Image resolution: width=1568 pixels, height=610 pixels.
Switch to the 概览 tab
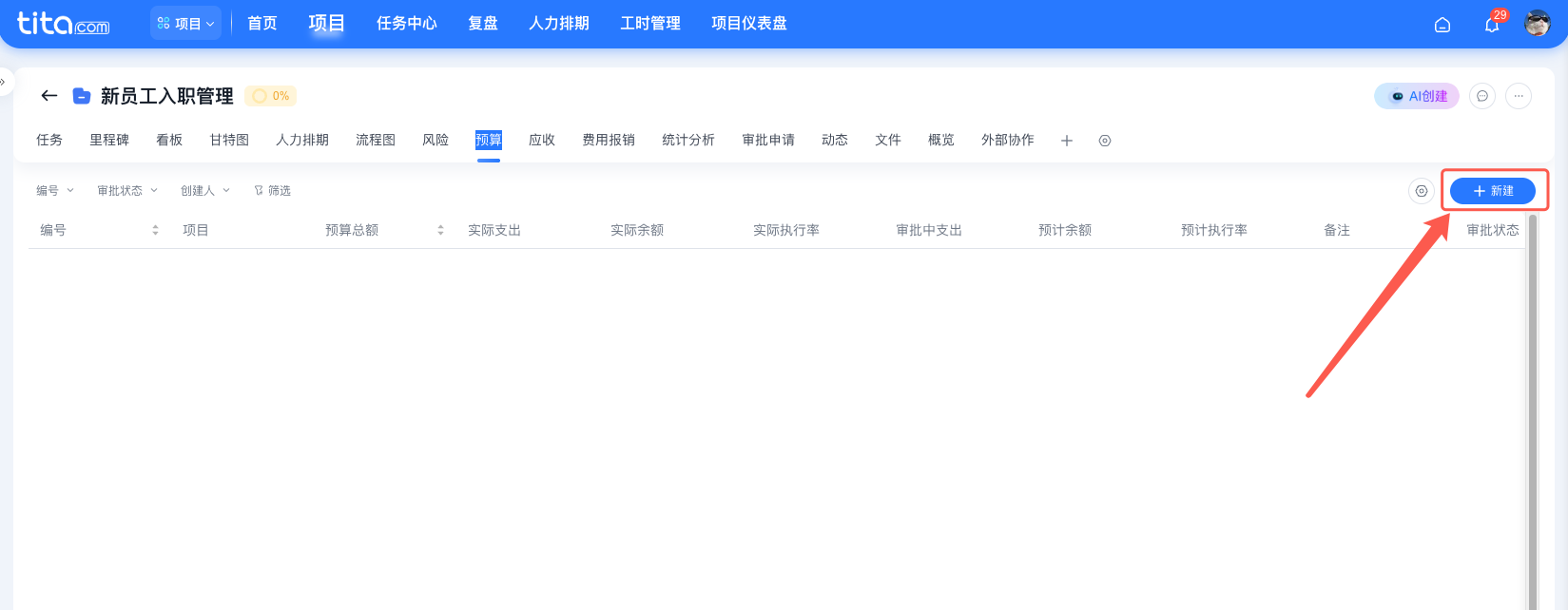point(941,140)
